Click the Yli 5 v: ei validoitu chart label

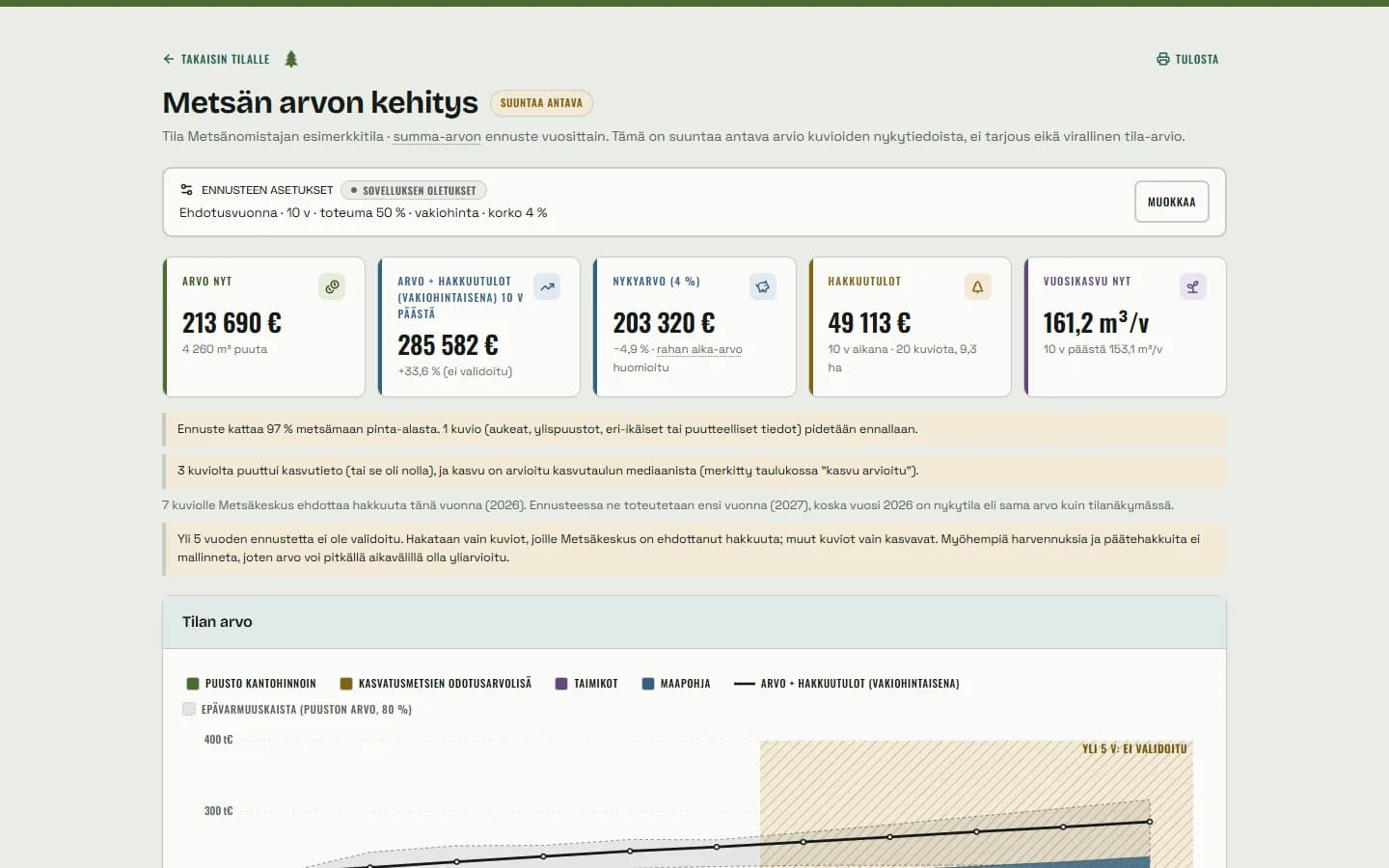pyautogui.click(x=1134, y=748)
